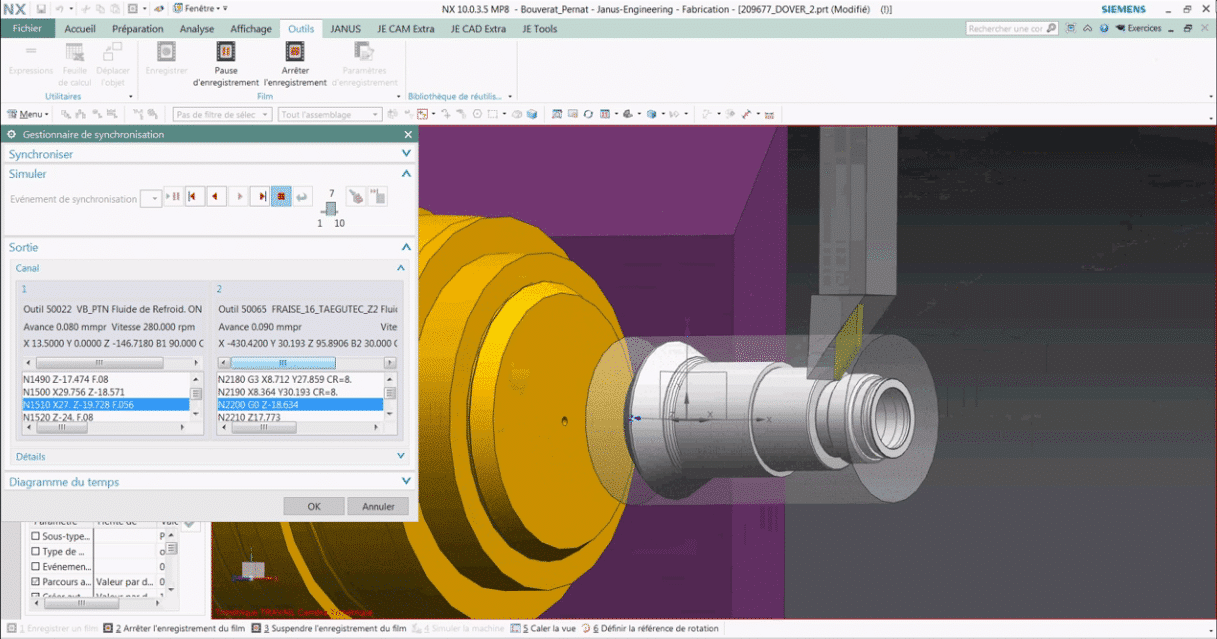
Task: Collapse the Canal group
Action: (x=401, y=268)
